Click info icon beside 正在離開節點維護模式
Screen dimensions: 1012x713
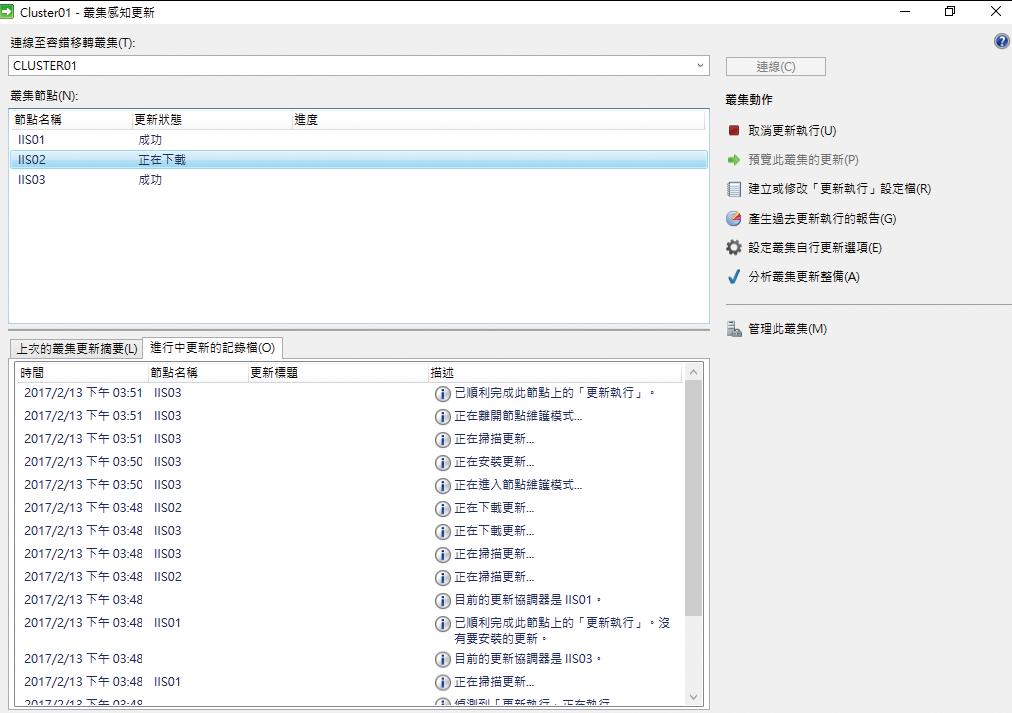[x=442, y=417]
